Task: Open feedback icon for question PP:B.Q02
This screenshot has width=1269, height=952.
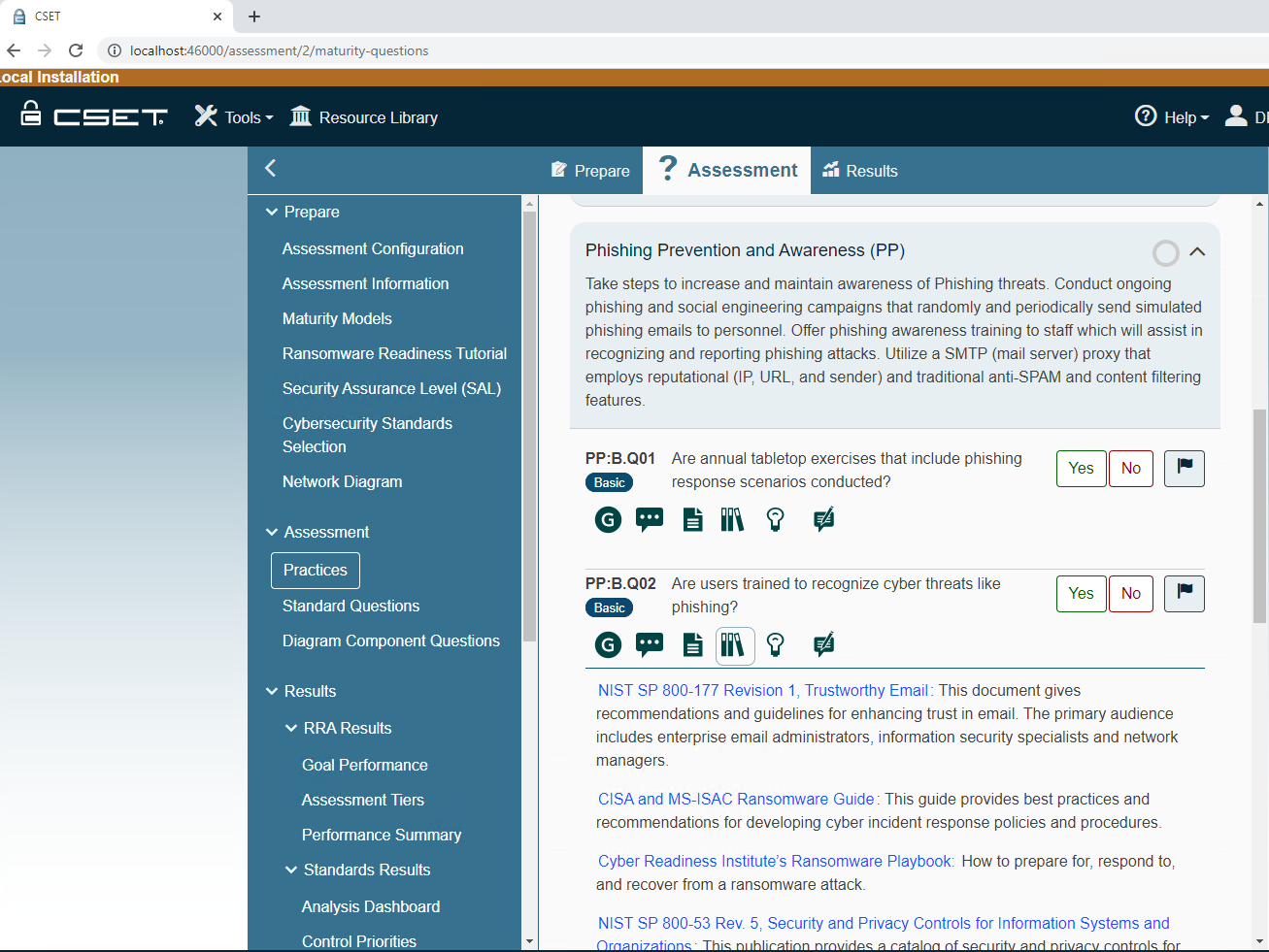Action: (823, 645)
